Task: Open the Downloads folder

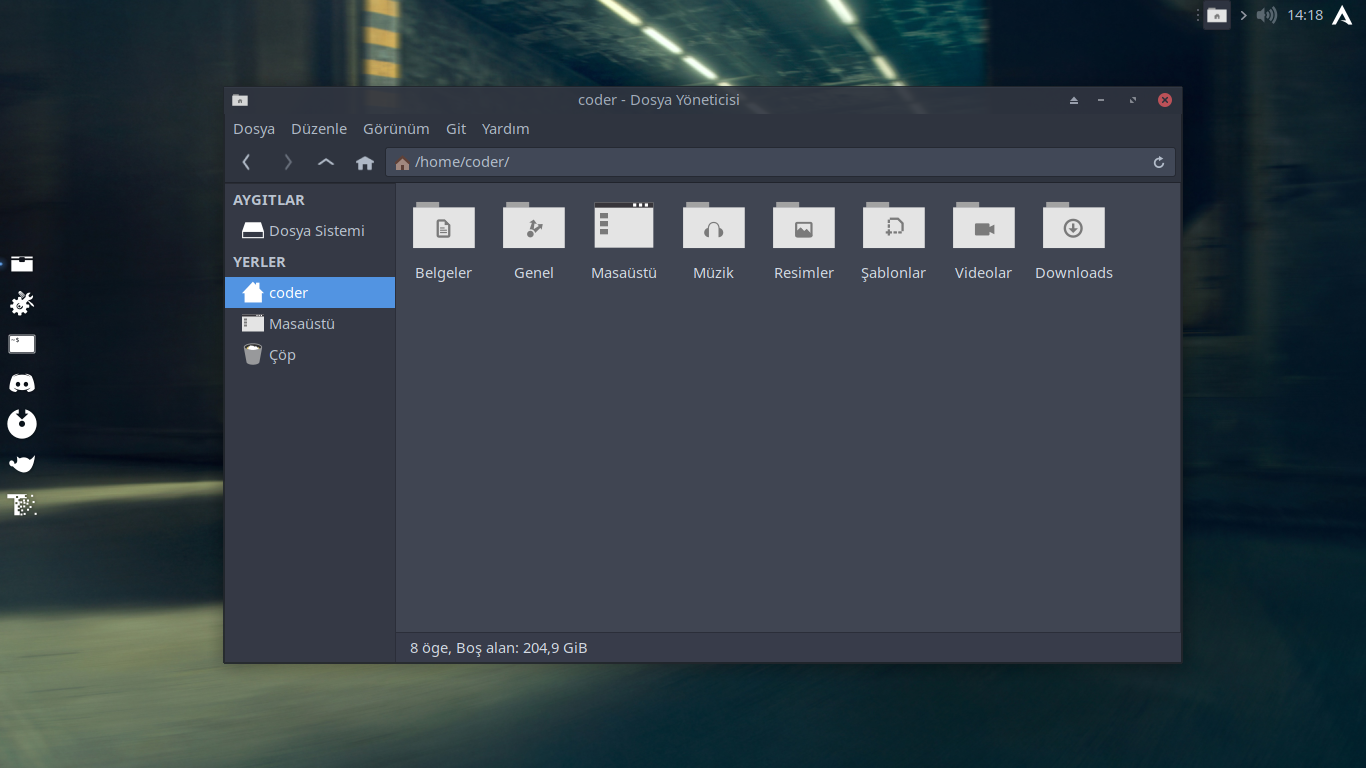Action: pyautogui.click(x=1073, y=228)
